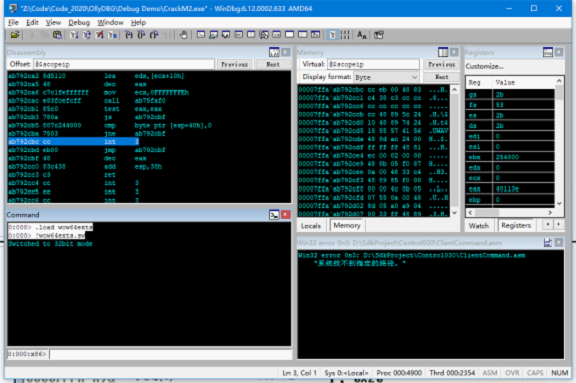Click the Disassembly panel toolbar-menu icon
The height and width of the screenshot is (383, 576).
point(274,52)
